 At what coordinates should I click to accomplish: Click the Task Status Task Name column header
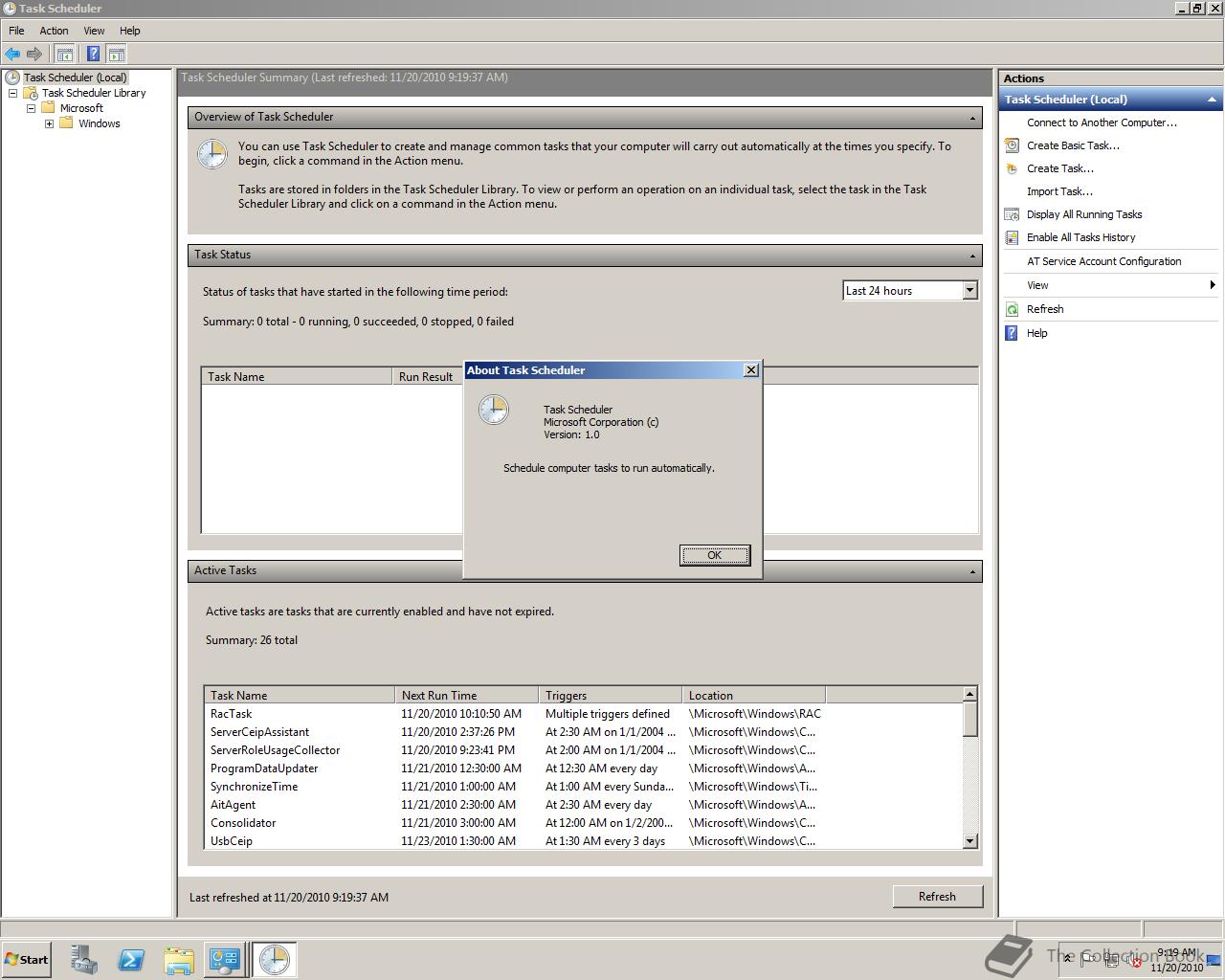(x=297, y=377)
